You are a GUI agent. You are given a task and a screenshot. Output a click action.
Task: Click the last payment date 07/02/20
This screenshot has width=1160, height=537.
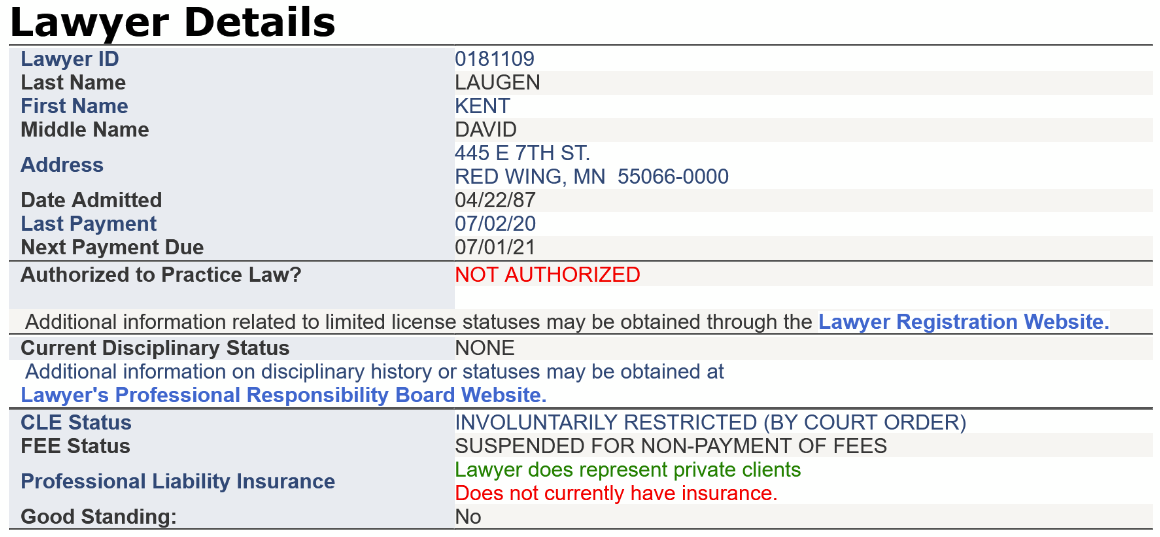click(x=495, y=224)
